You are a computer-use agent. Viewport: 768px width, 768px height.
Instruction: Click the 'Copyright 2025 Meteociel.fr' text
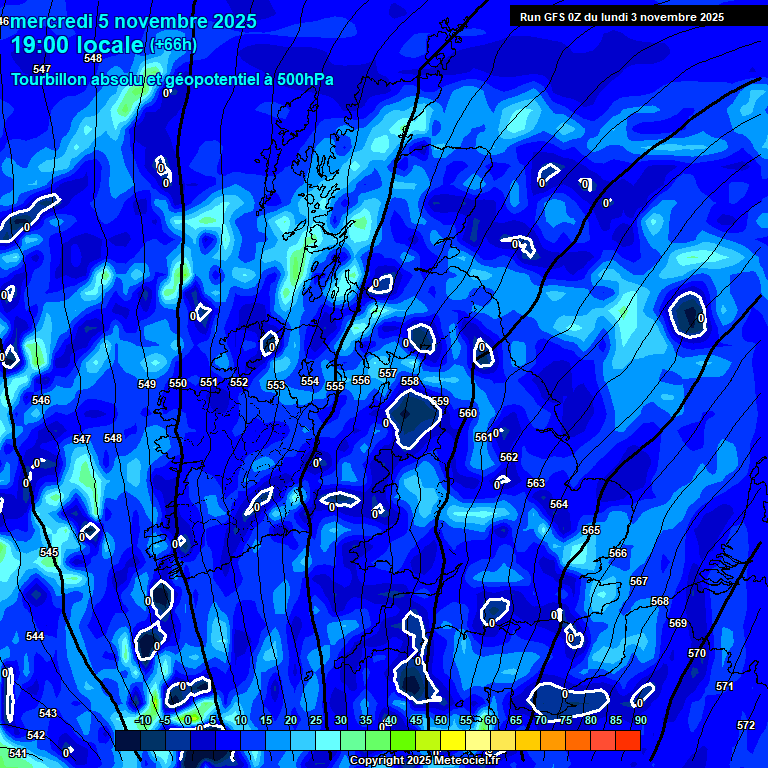425,760
